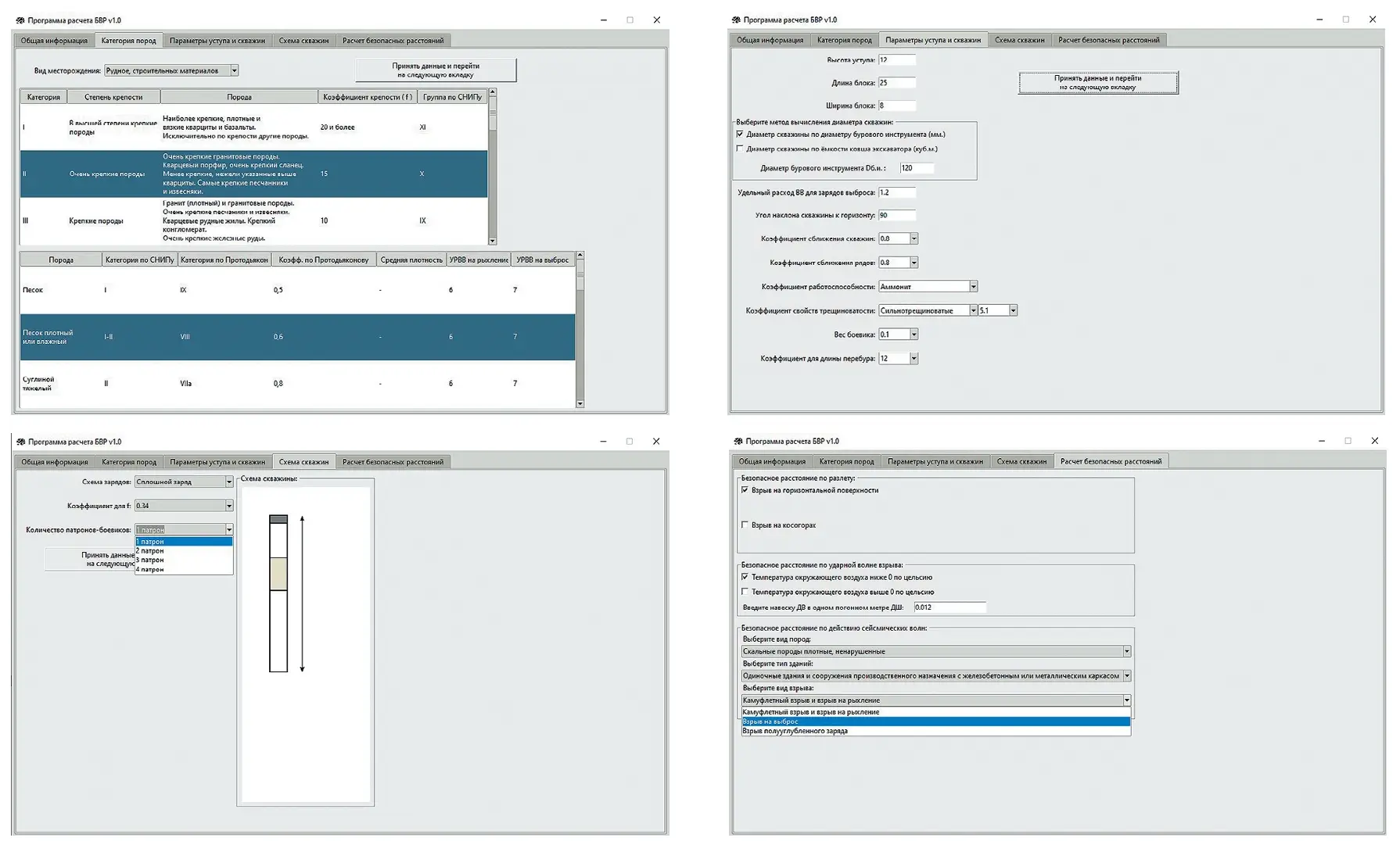
Task: Click the scroll-up arrow of the soil table (Песок rows)
Action: pyautogui.click(x=580, y=256)
